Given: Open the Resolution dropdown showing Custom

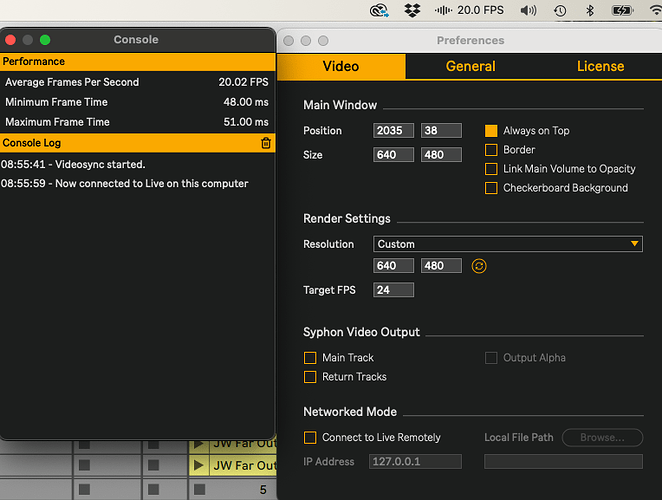Looking at the screenshot, I should pos(508,244).
